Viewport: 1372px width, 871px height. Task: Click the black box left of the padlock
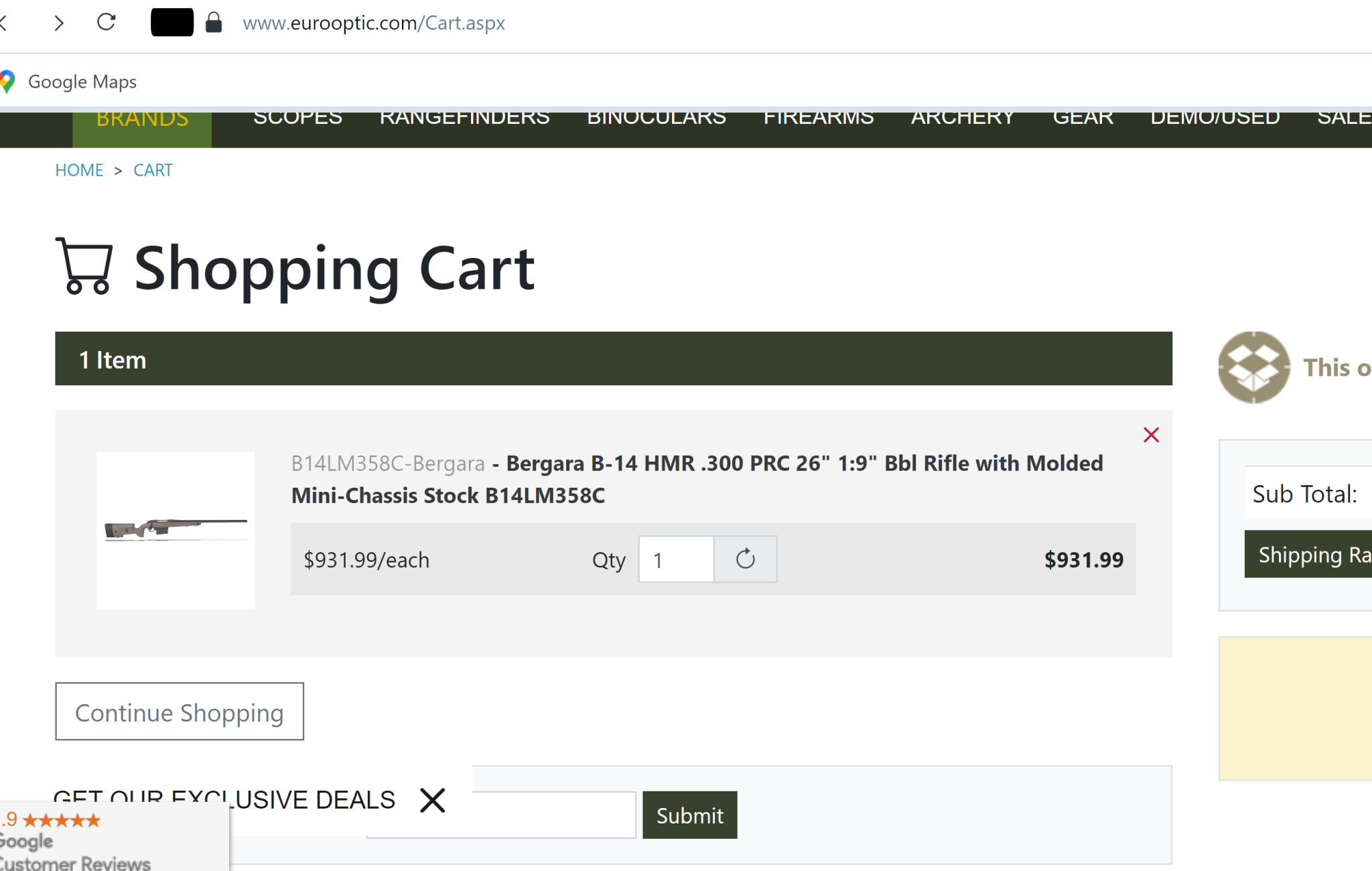click(x=172, y=22)
